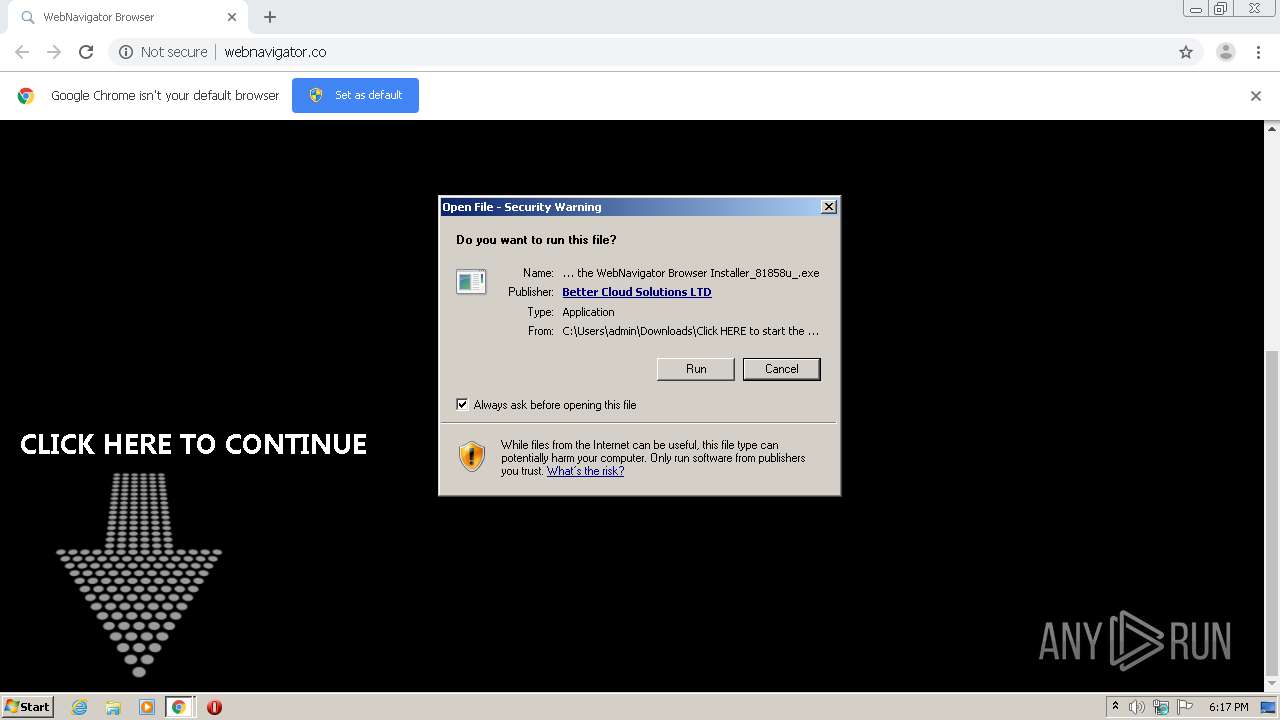Click the page vertical scrollbar thumb

pyautogui.click(x=1272, y=513)
